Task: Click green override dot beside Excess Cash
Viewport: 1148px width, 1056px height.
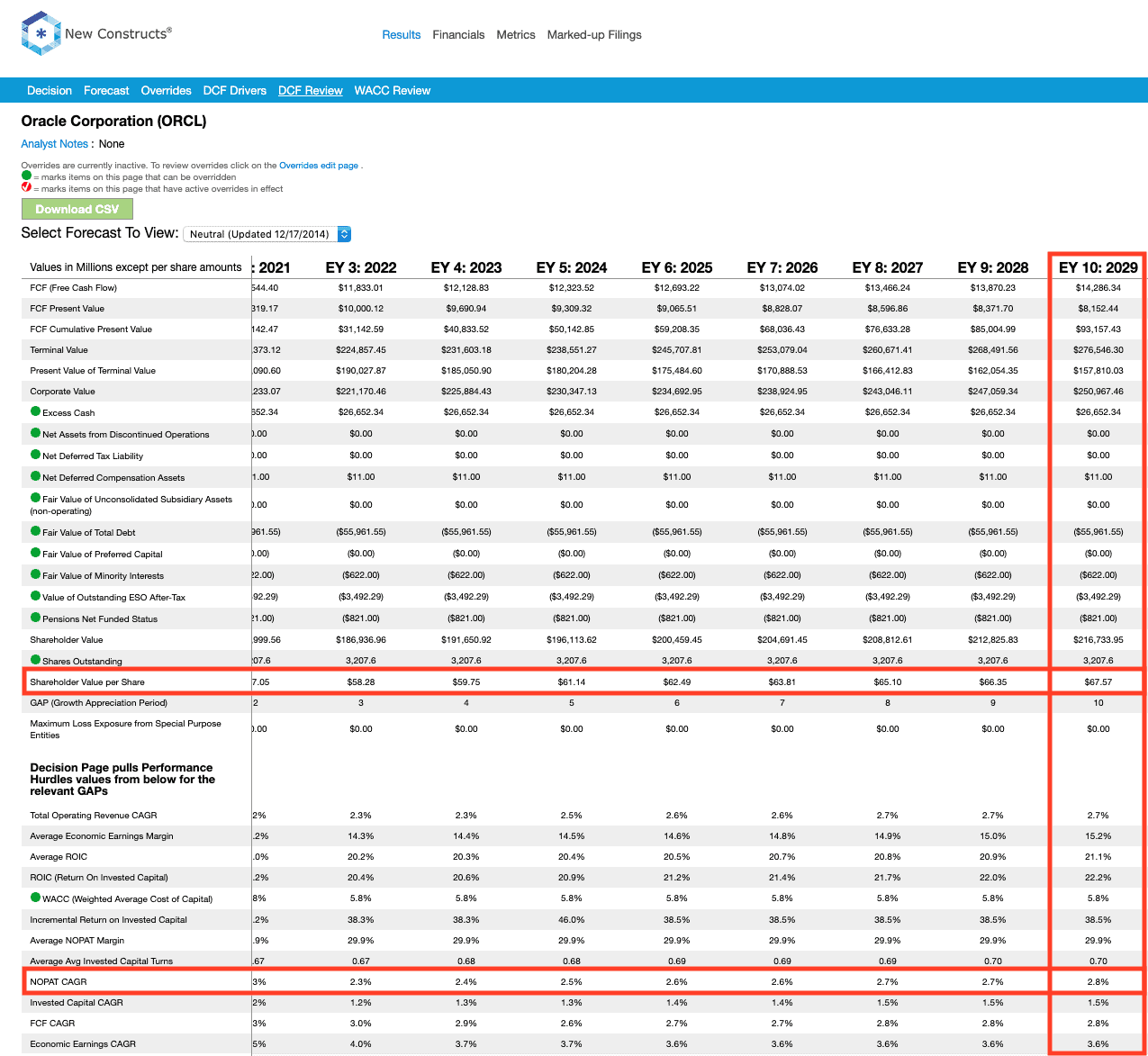Action: pyautogui.click(x=35, y=411)
